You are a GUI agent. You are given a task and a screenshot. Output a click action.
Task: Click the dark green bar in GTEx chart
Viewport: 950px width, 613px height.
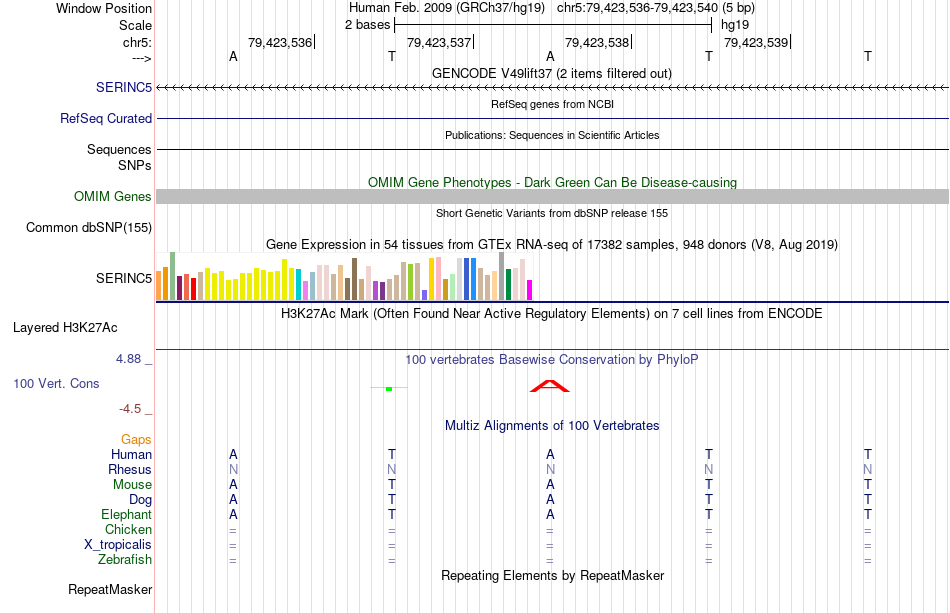[x=508, y=285]
